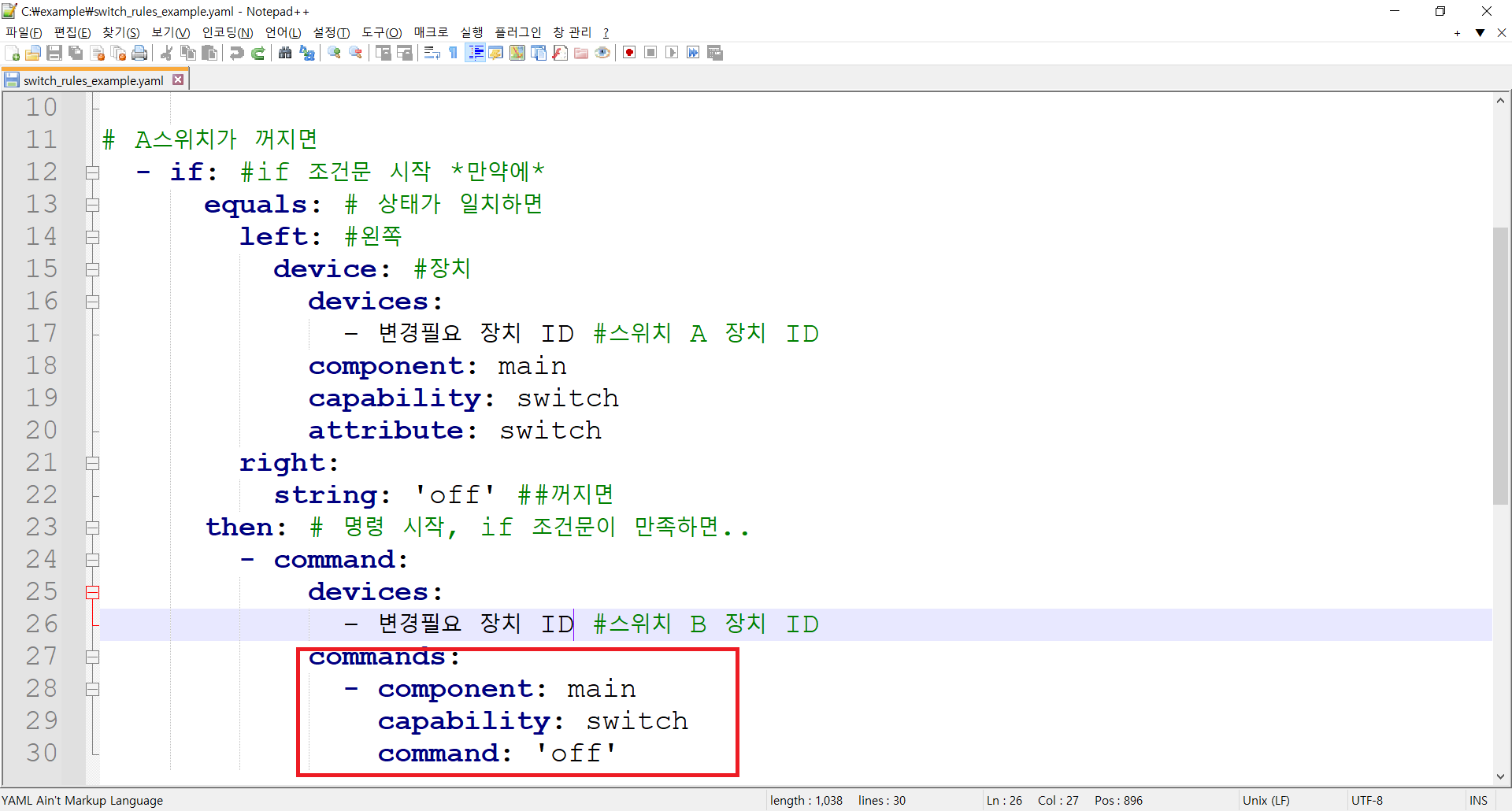Open the document list dropdown arrow in menu bar

coord(1480,32)
